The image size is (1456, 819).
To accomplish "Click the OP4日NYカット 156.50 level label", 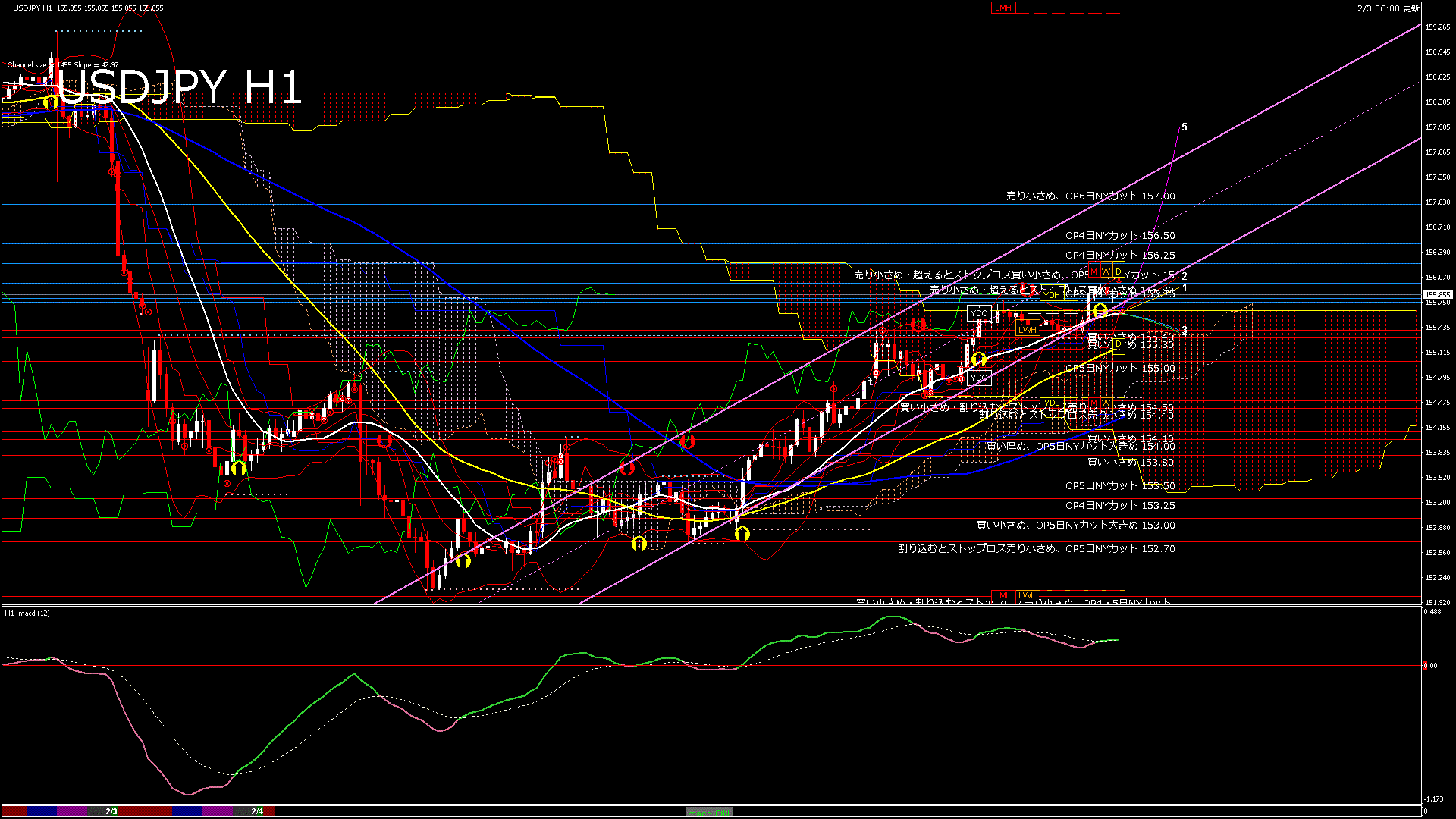I will click(1119, 236).
